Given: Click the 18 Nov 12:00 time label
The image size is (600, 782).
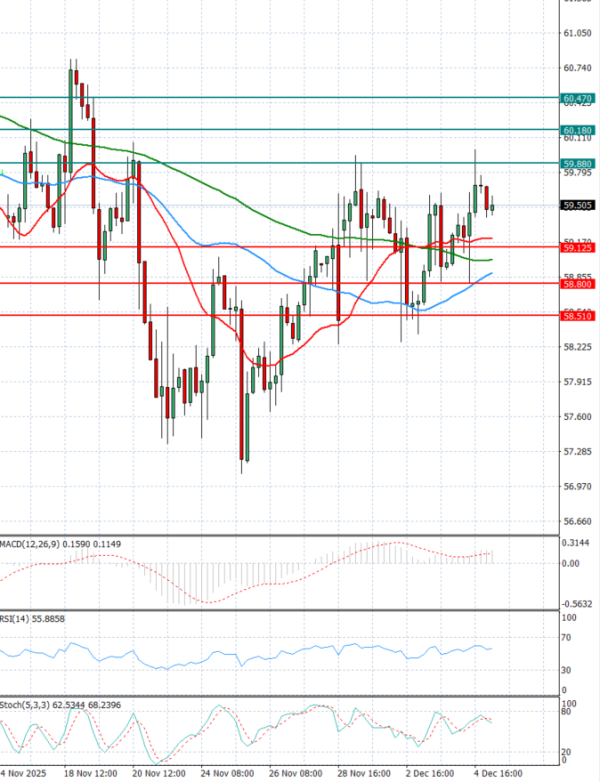Looking at the screenshot, I should 90,773.
